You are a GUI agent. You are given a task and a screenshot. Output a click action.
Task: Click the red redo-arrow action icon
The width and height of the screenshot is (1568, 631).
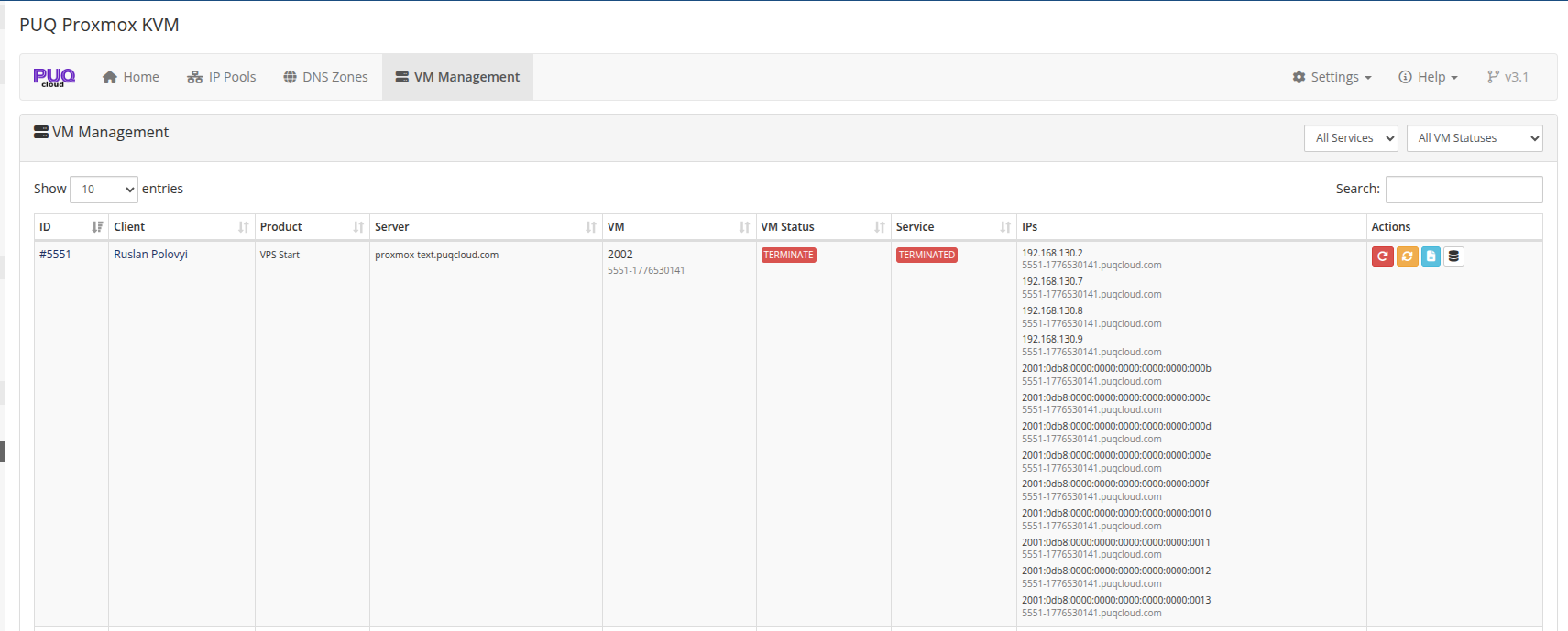(1383, 256)
